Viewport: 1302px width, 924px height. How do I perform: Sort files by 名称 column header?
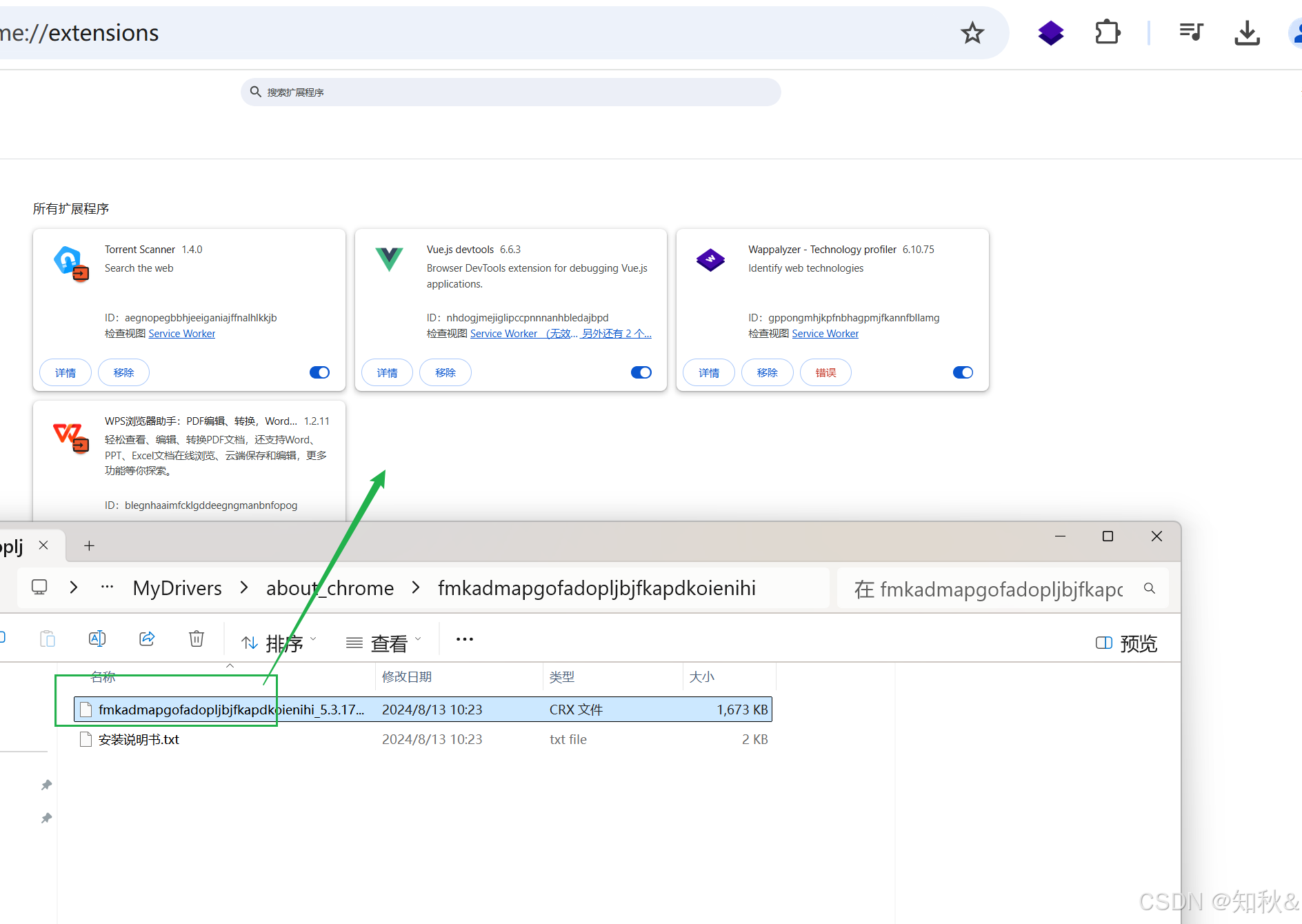pos(103,677)
